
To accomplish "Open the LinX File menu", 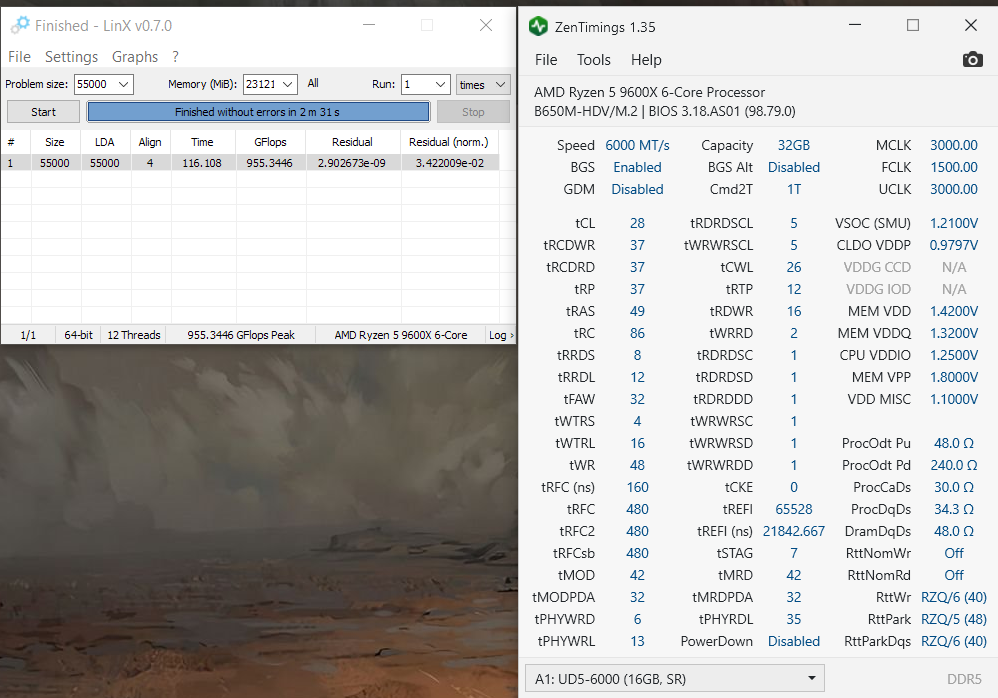I will click(19, 57).
